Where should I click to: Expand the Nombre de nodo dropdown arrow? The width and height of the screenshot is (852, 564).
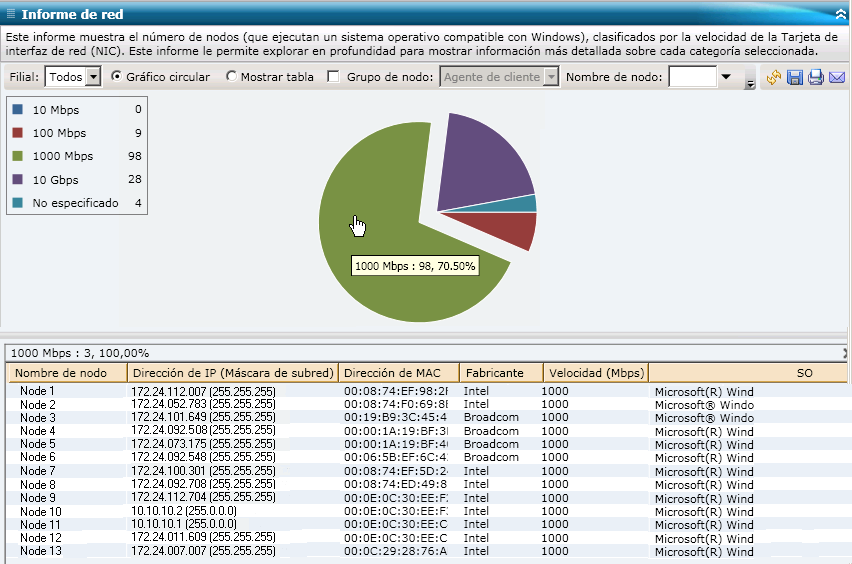point(726,77)
